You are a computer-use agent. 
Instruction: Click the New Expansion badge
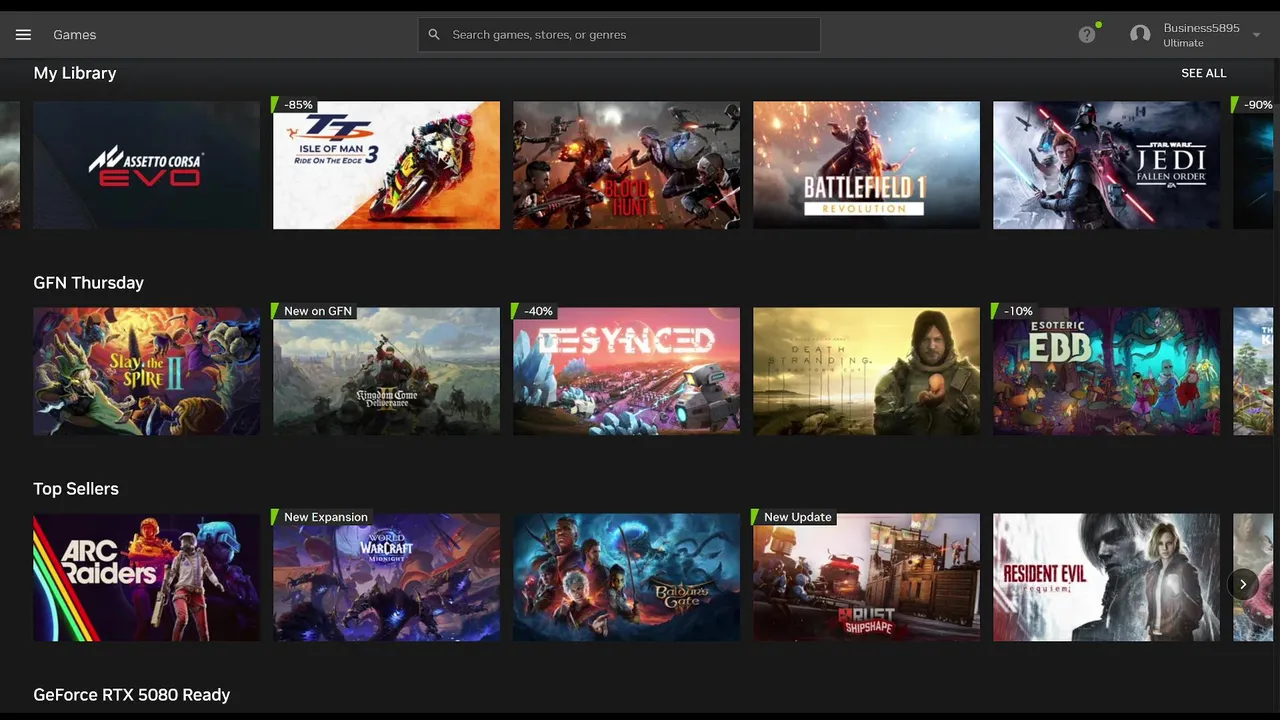point(322,517)
